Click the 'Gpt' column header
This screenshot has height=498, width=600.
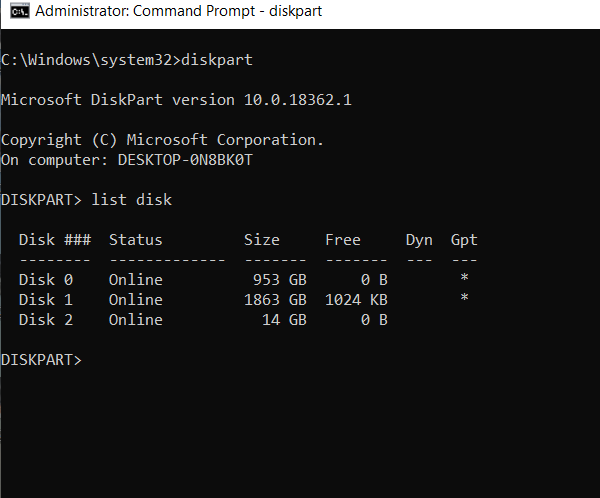coord(464,240)
